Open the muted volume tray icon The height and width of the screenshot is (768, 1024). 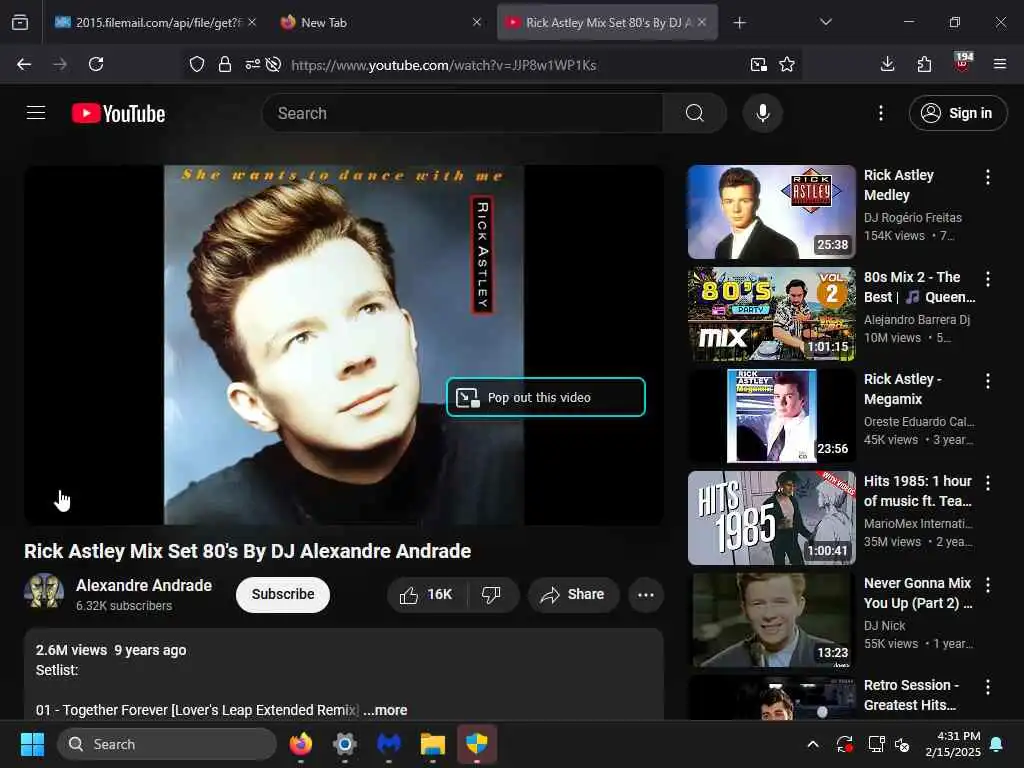902,744
